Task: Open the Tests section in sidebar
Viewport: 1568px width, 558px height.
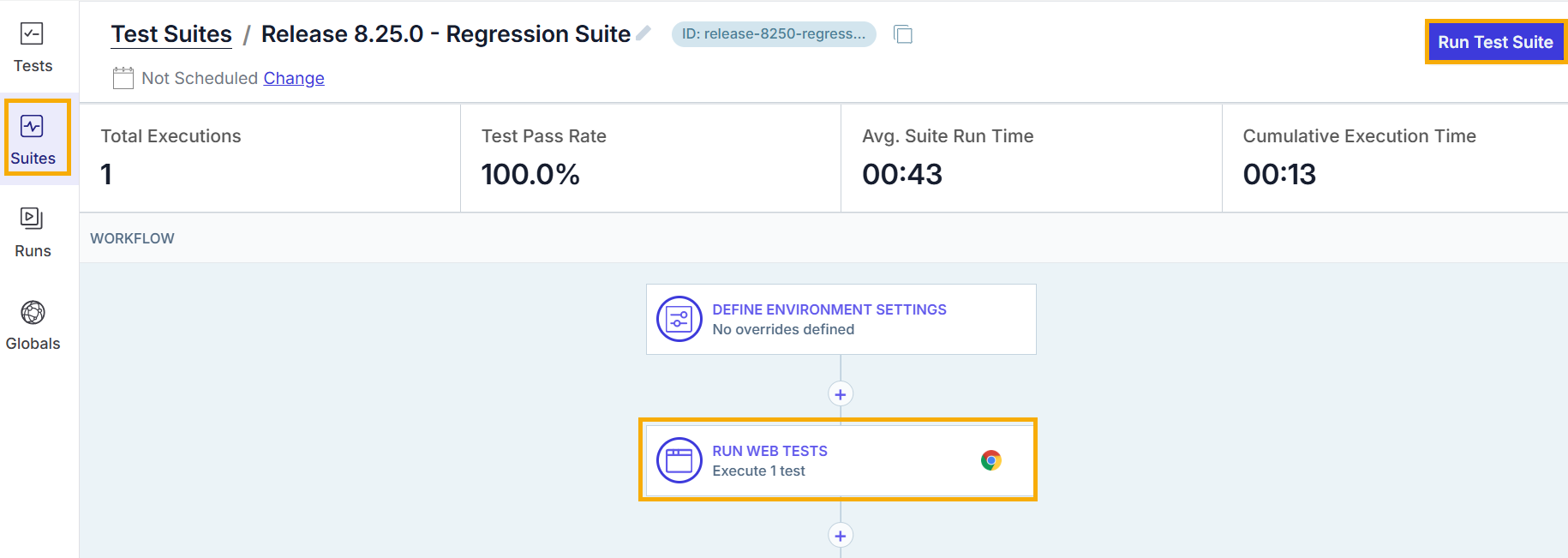Action: (x=33, y=48)
